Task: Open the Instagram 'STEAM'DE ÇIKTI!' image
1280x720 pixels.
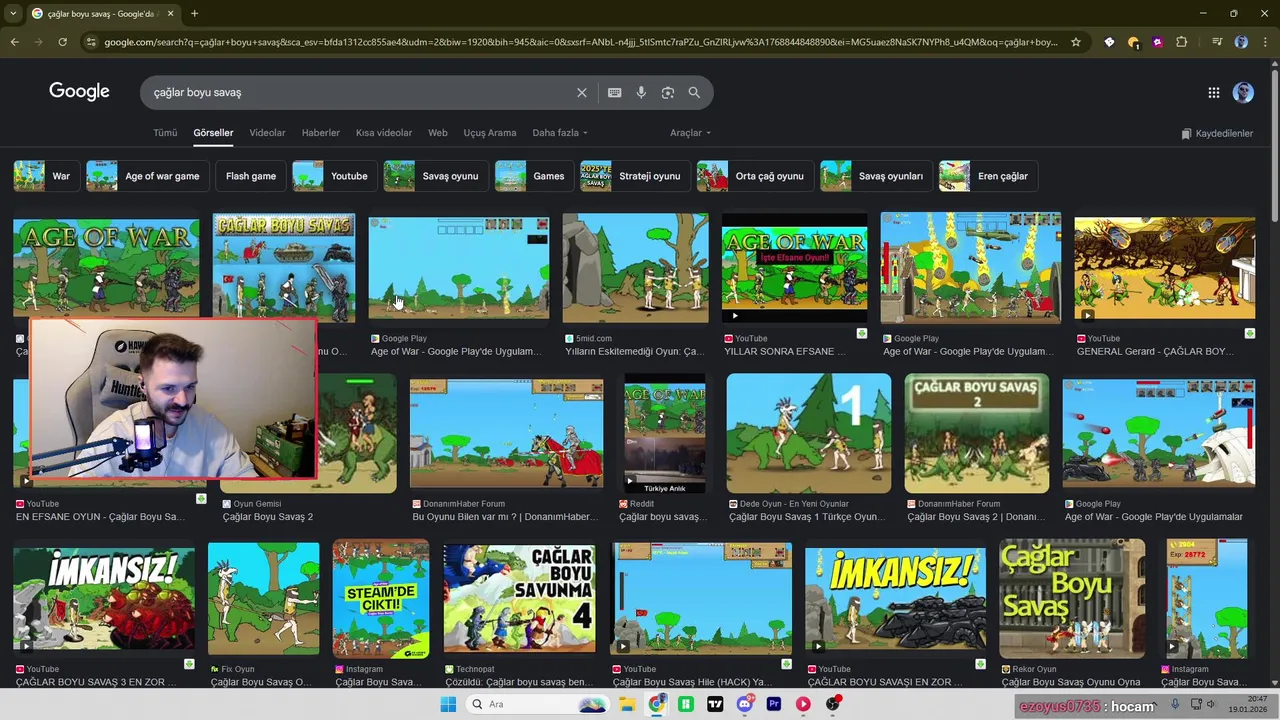Action: 380,599
